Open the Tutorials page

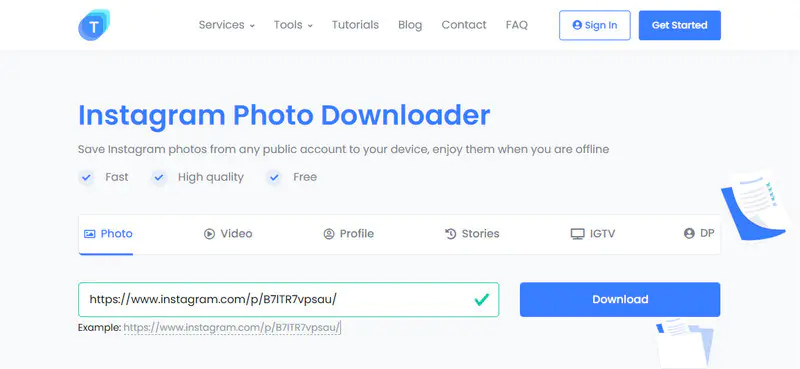355,25
